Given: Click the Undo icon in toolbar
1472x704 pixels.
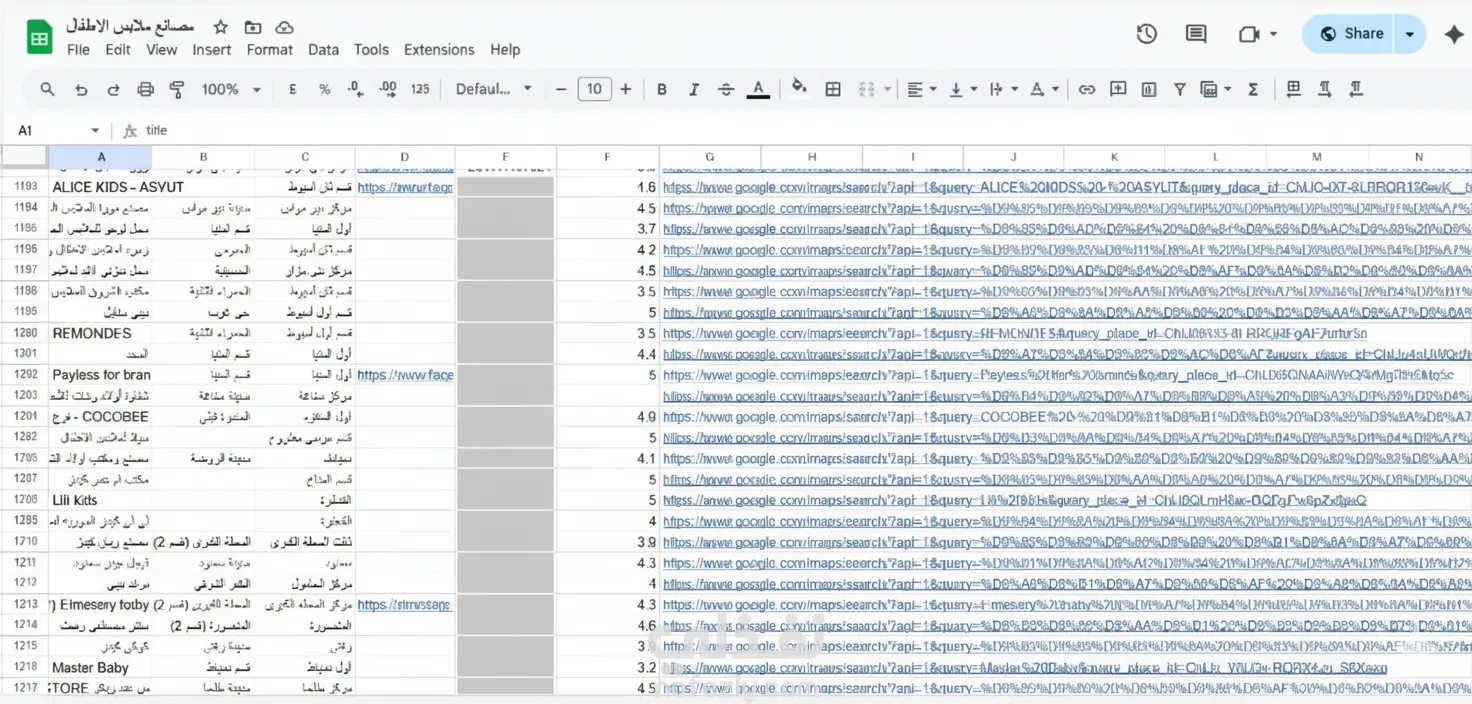Looking at the screenshot, I should pyautogui.click(x=81, y=89).
